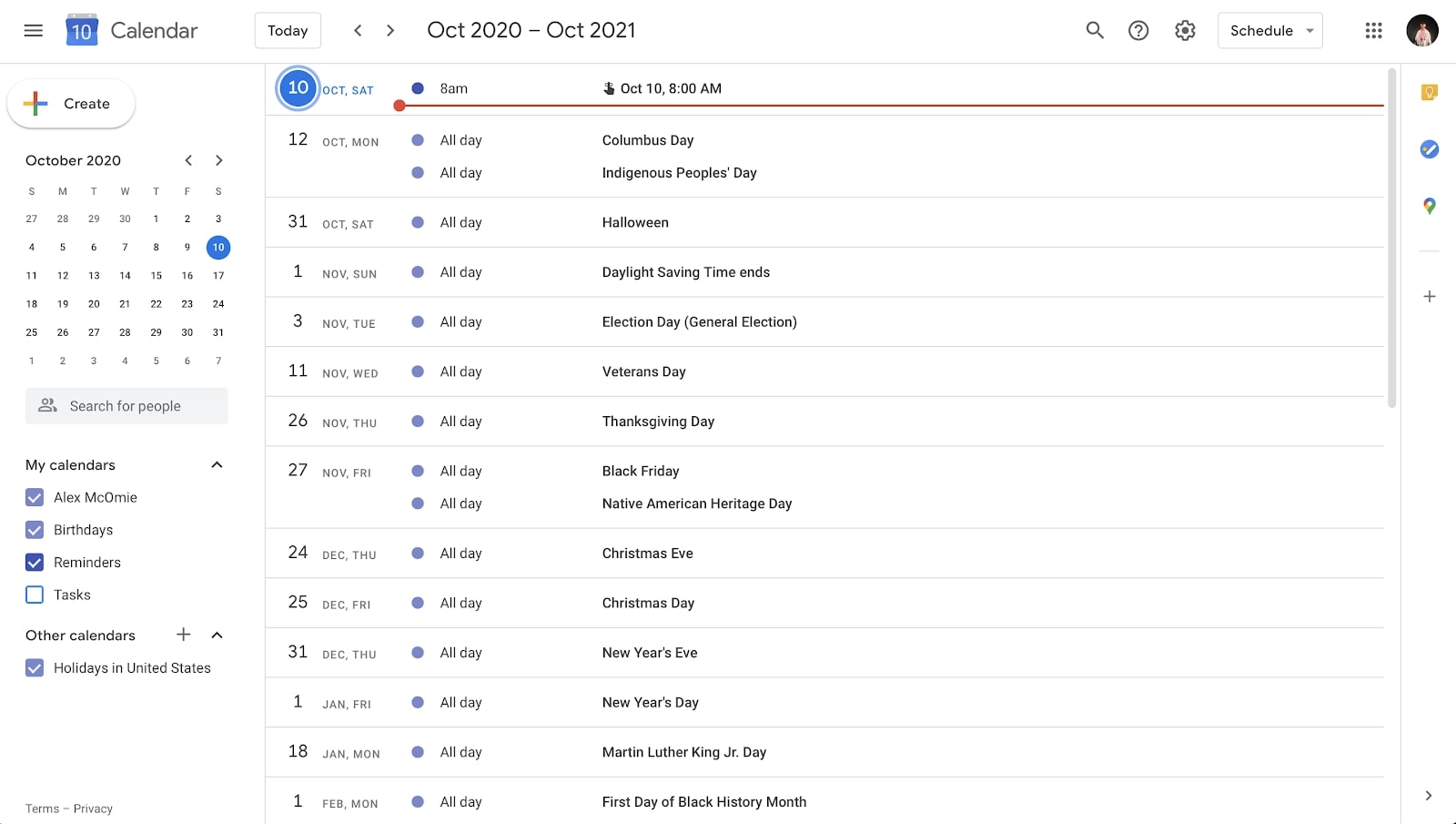The height and width of the screenshot is (824, 1456).
Task: Select October 20 in mini calendar
Action: [x=94, y=304]
